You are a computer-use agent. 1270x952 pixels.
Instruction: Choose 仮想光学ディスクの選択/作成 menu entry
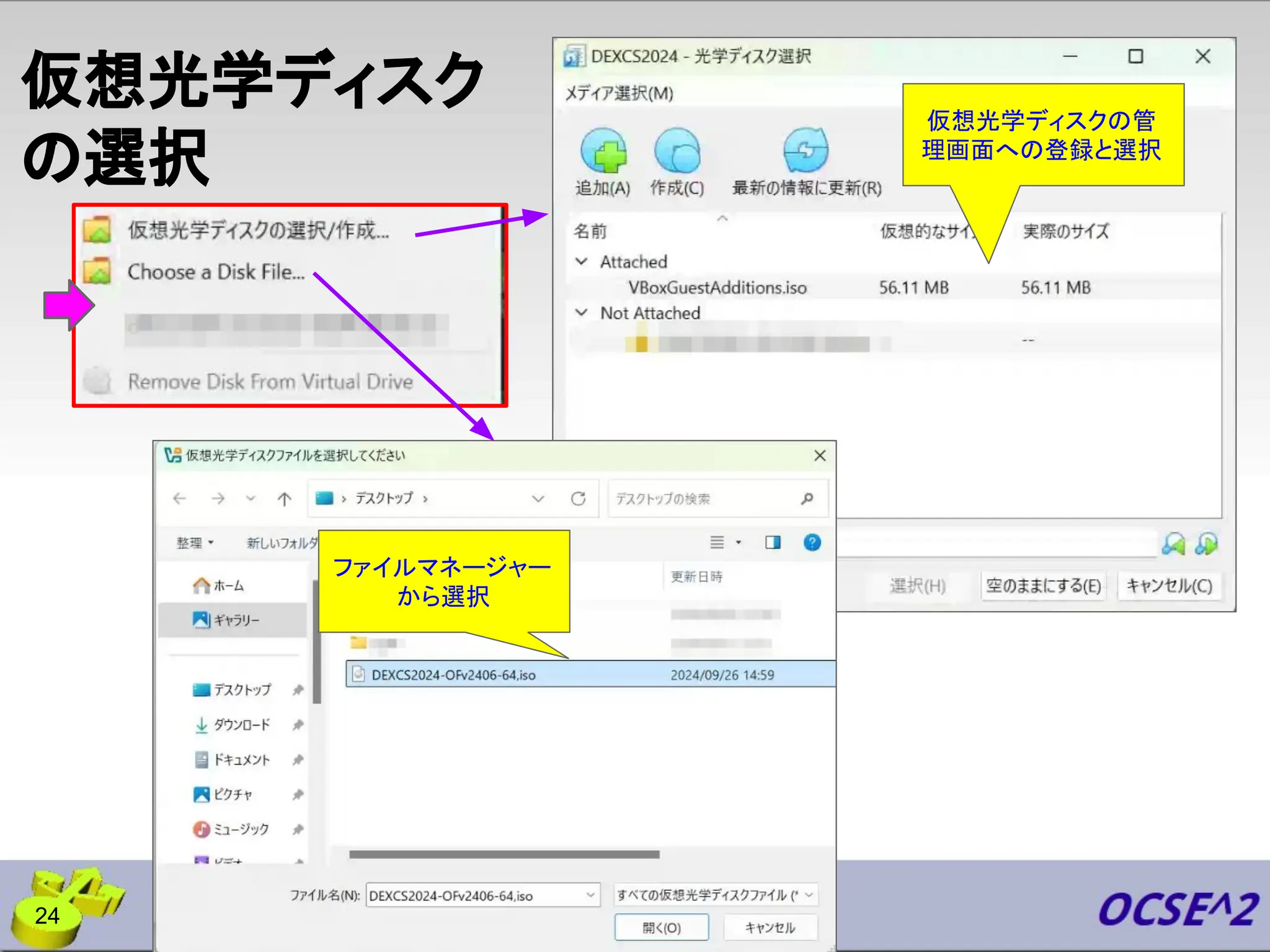259,230
